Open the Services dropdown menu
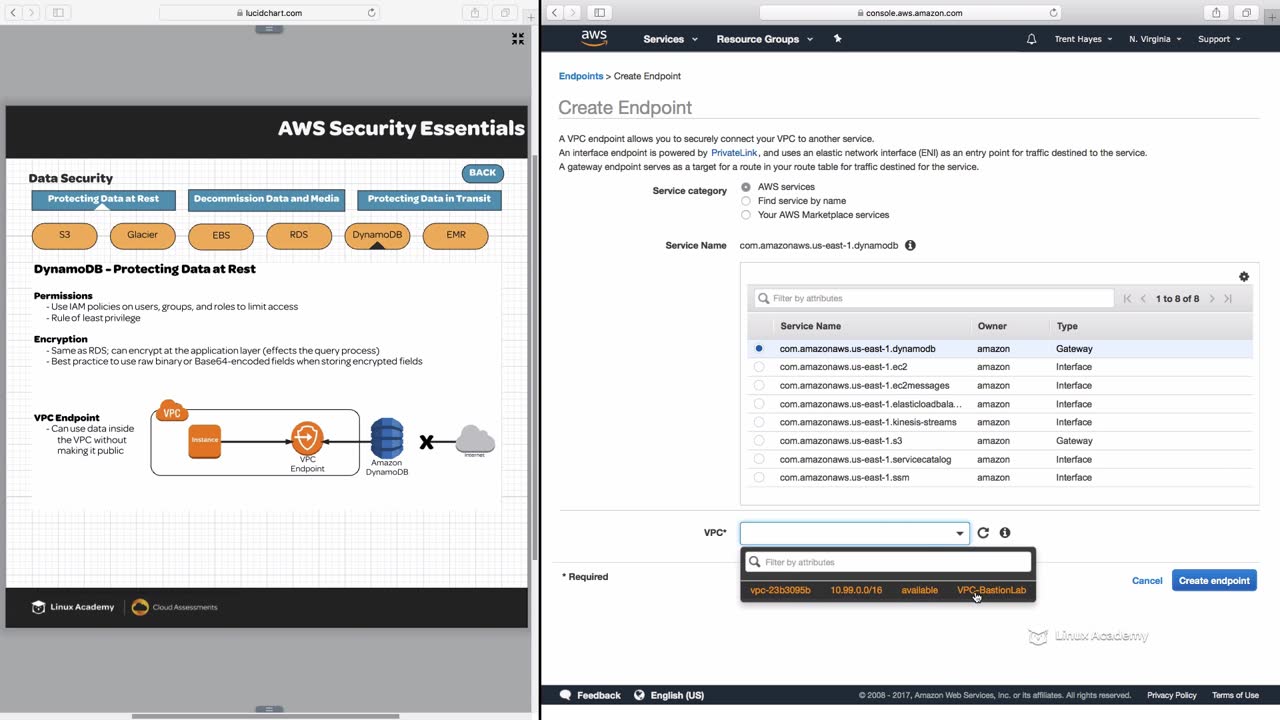The width and height of the screenshot is (1280, 720). (x=671, y=39)
